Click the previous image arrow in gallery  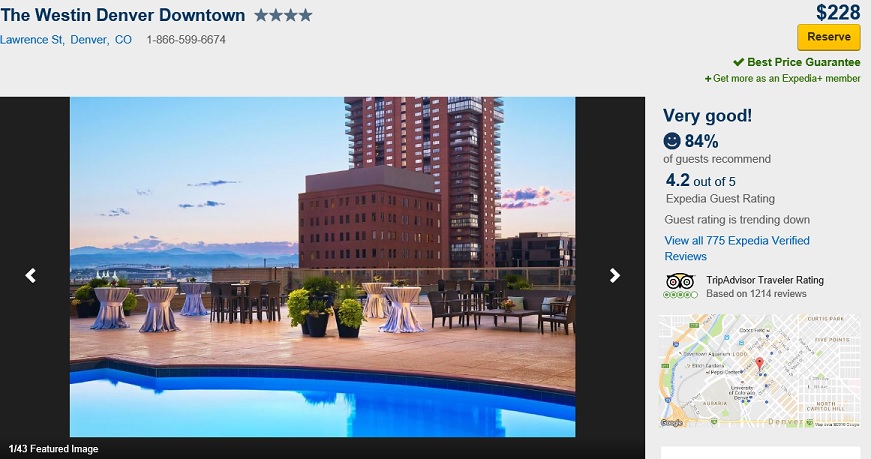[x=31, y=275]
